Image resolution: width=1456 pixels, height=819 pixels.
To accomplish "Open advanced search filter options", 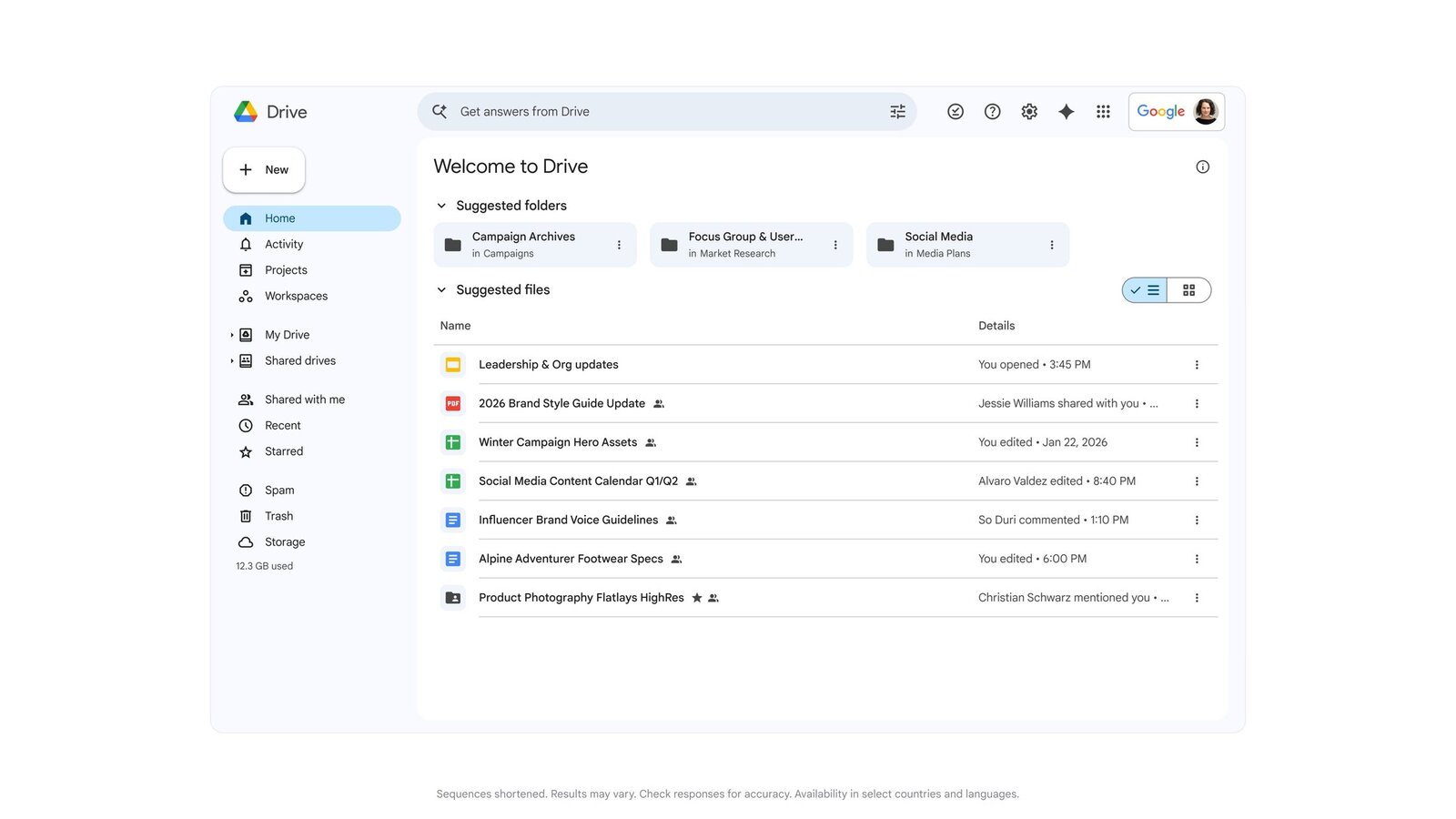I will coord(897,112).
